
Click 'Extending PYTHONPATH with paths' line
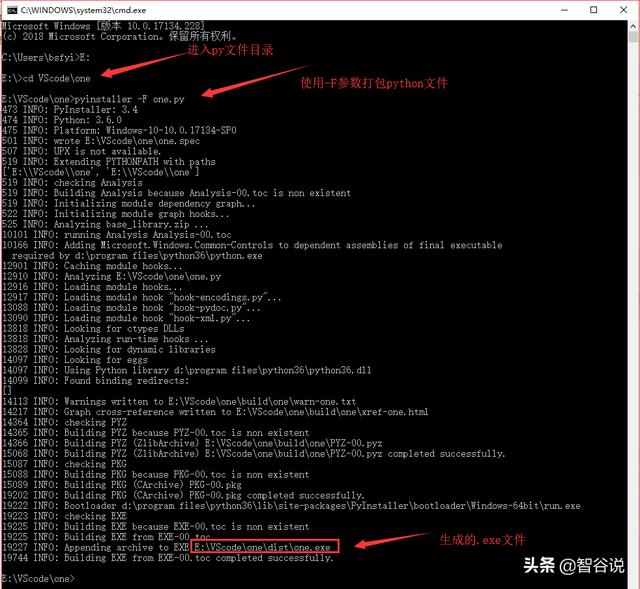click(109, 162)
